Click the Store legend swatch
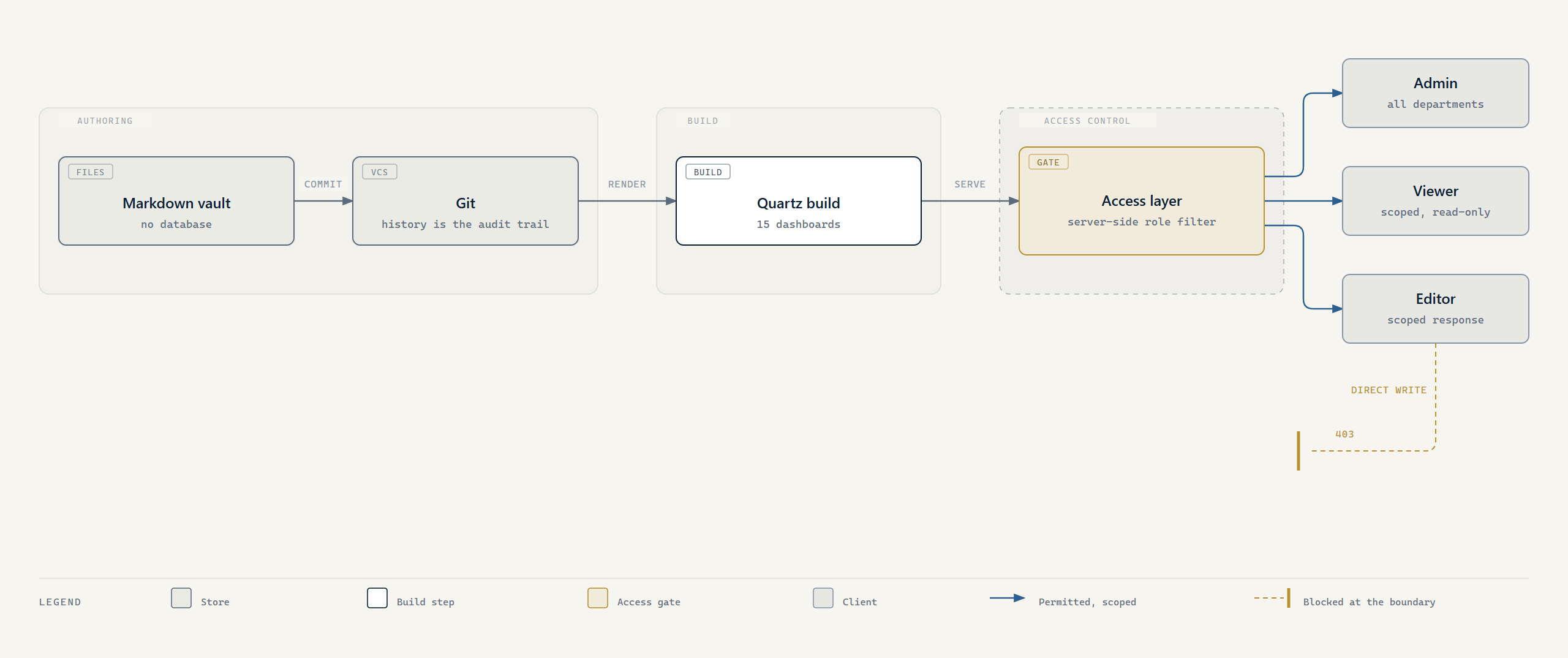Screen dimensions: 1568x658 (181, 598)
